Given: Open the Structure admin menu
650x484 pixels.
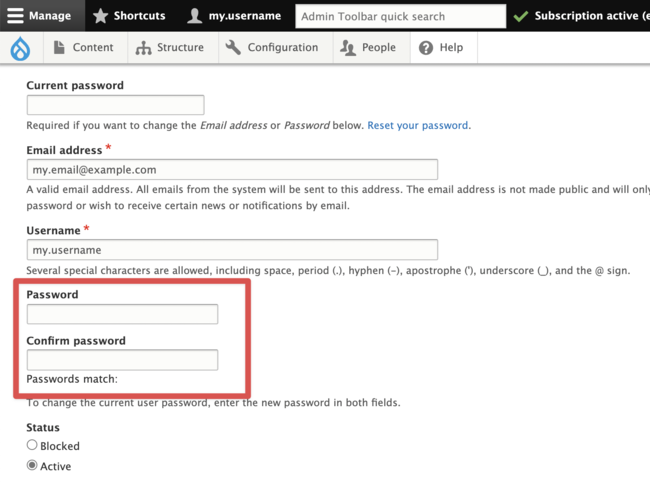Looking at the screenshot, I should pyautogui.click(x=180, y=47).
